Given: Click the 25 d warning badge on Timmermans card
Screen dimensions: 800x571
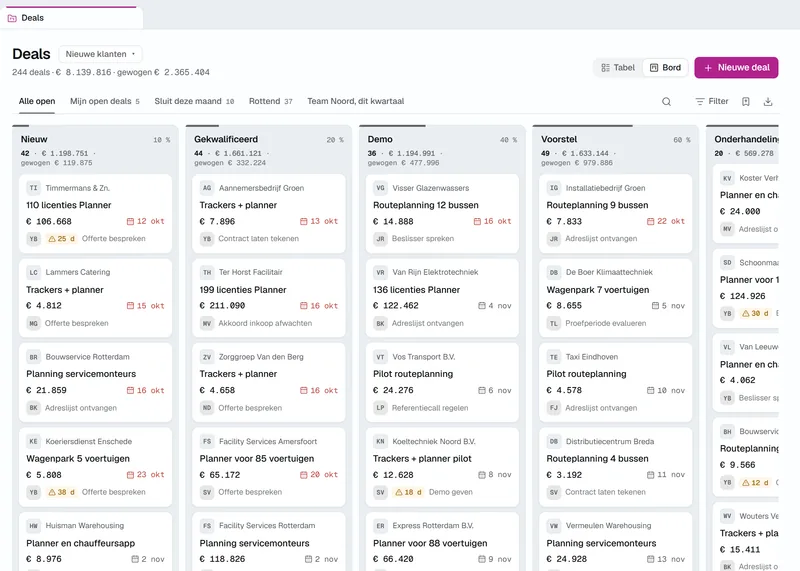Looking at the screenshot, I should point(61,238).
